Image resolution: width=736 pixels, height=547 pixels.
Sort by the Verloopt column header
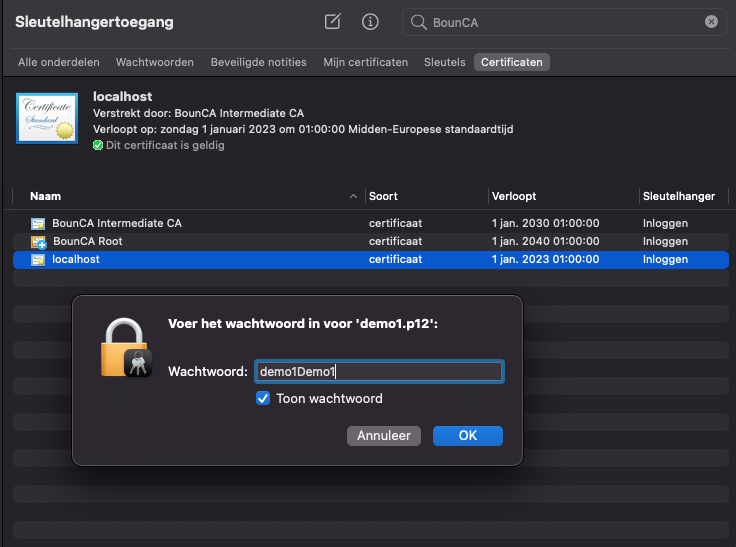pos(514,196)
